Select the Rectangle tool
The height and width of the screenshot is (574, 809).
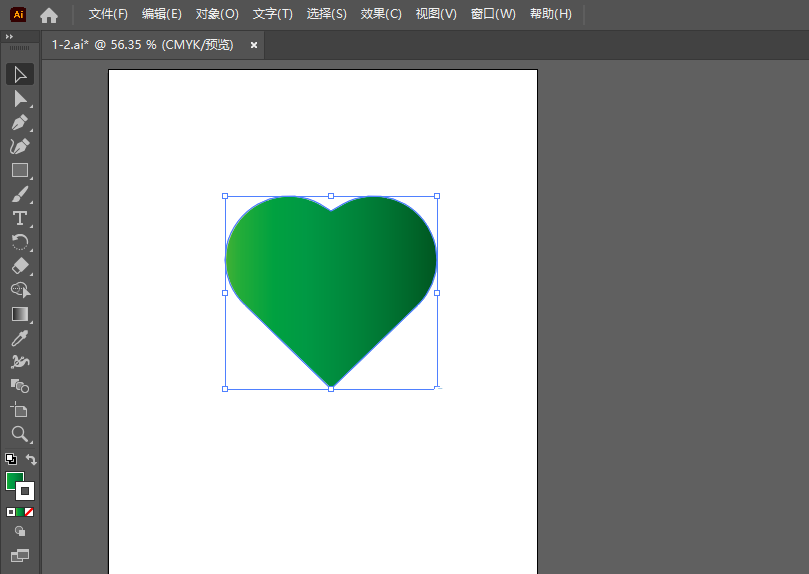point(19,171)
